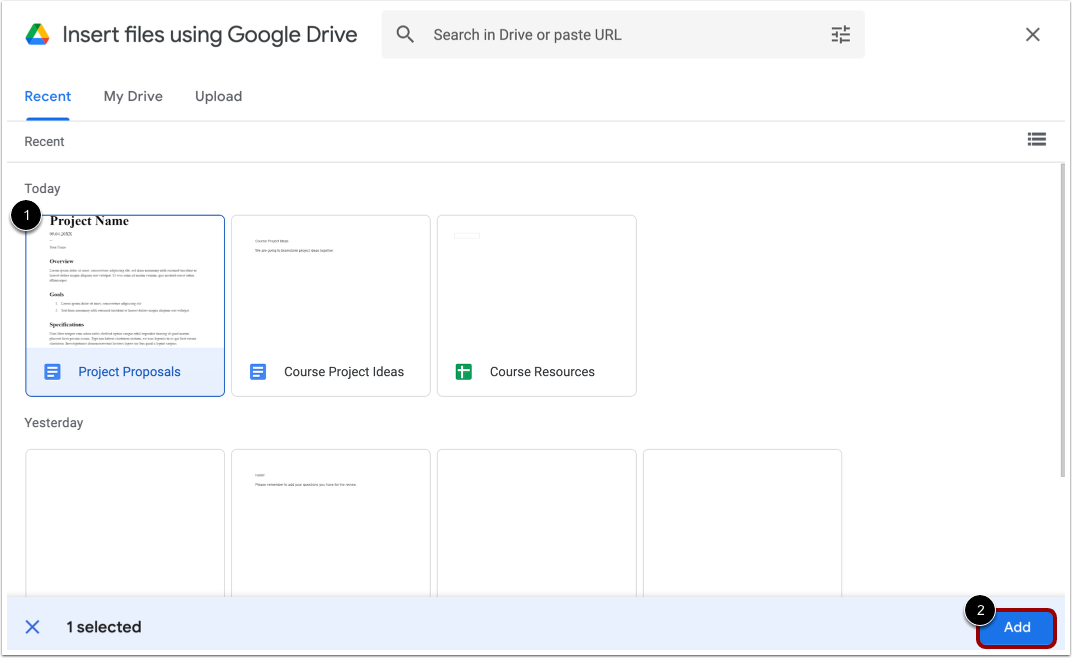Click the Course Resources green Sheets icon
The width and height of the screenshot is (1072, 658).
463,371
